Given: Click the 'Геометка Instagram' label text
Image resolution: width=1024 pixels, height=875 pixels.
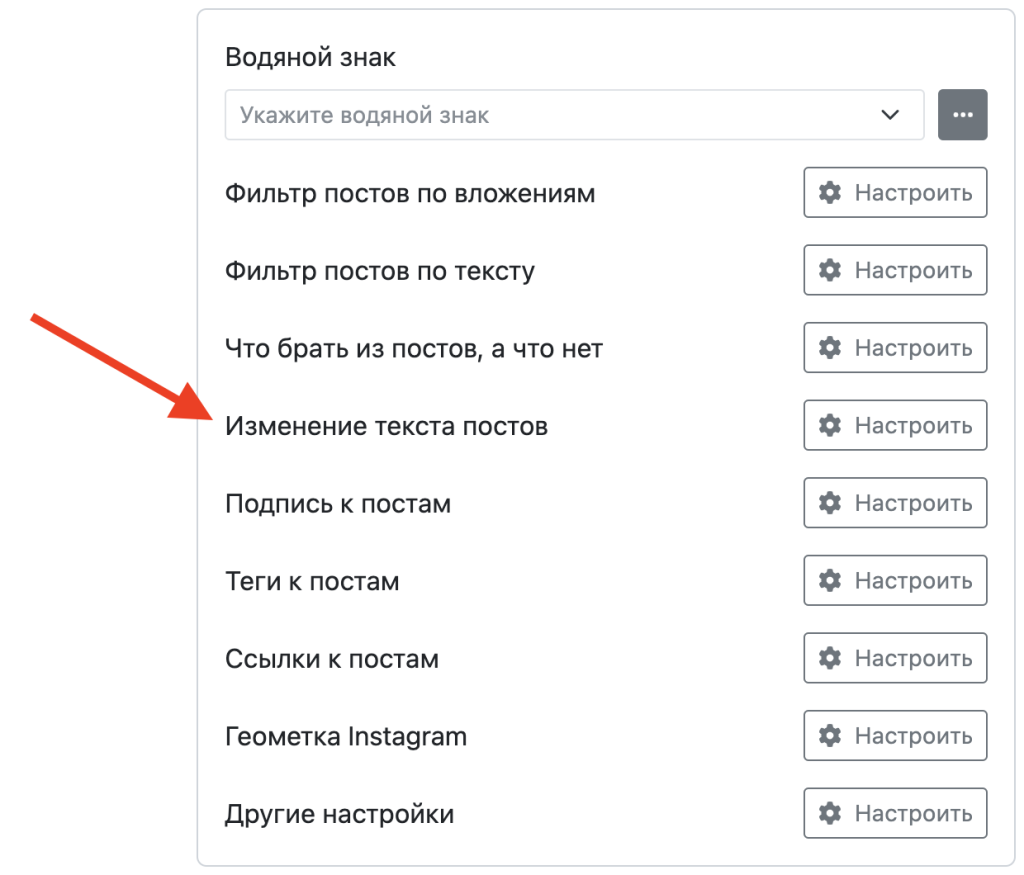Looking at the screenshot, I should (x=346, y=737).
